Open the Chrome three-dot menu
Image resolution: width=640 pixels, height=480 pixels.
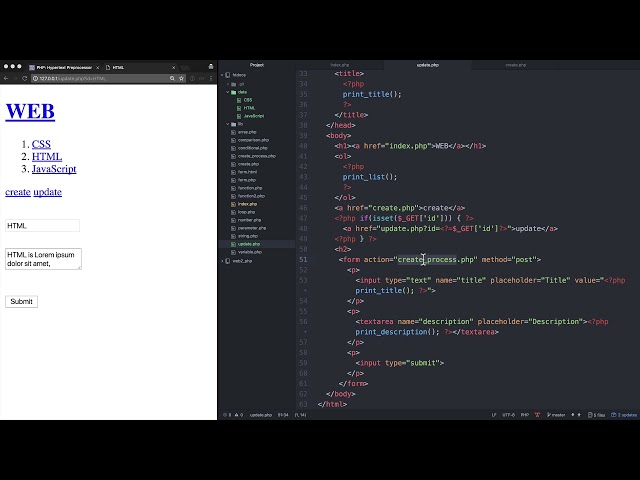(211, 78)
